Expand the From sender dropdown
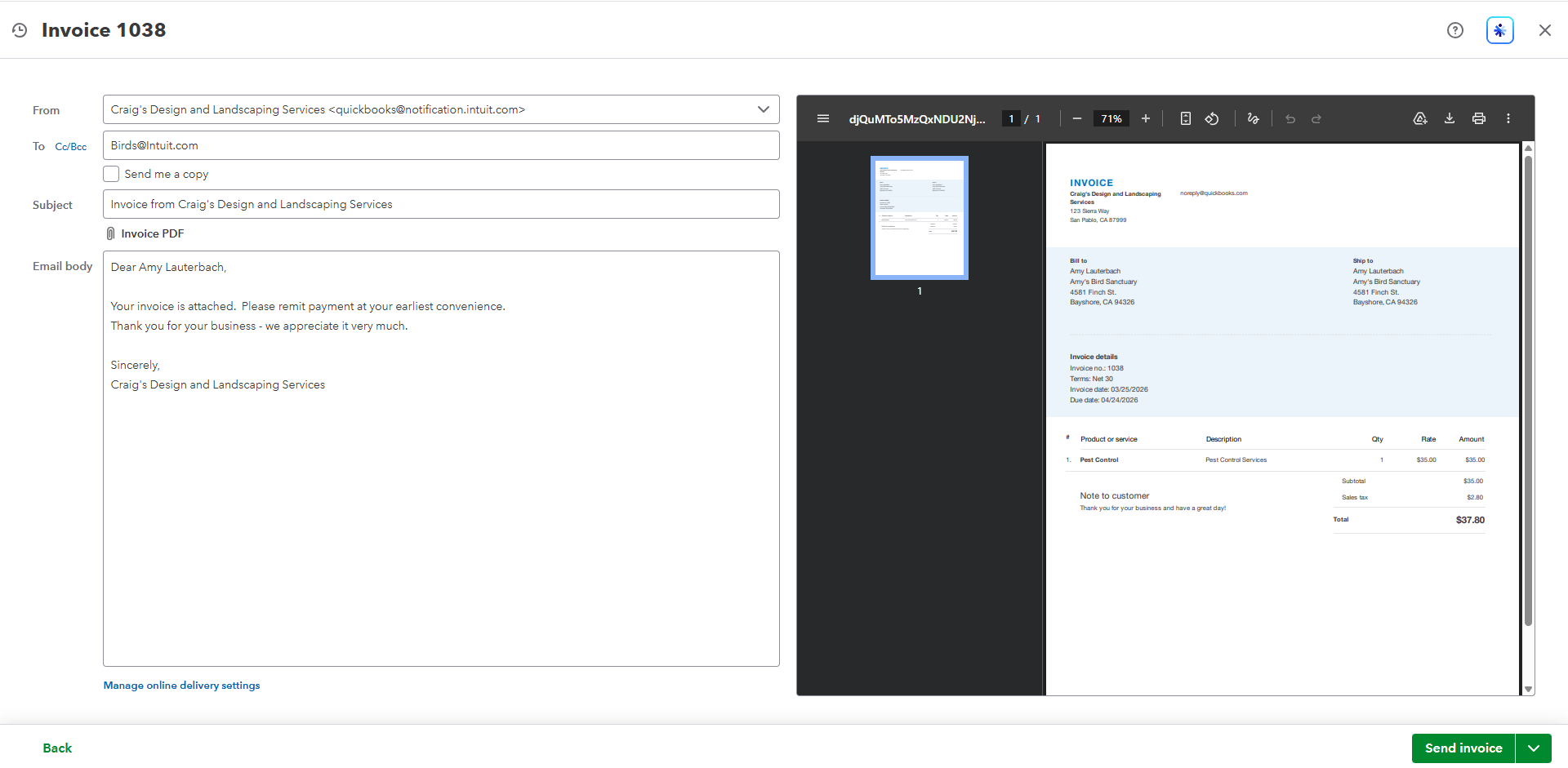This screenshot has height=768, width=1568. [x=764, y=109]
